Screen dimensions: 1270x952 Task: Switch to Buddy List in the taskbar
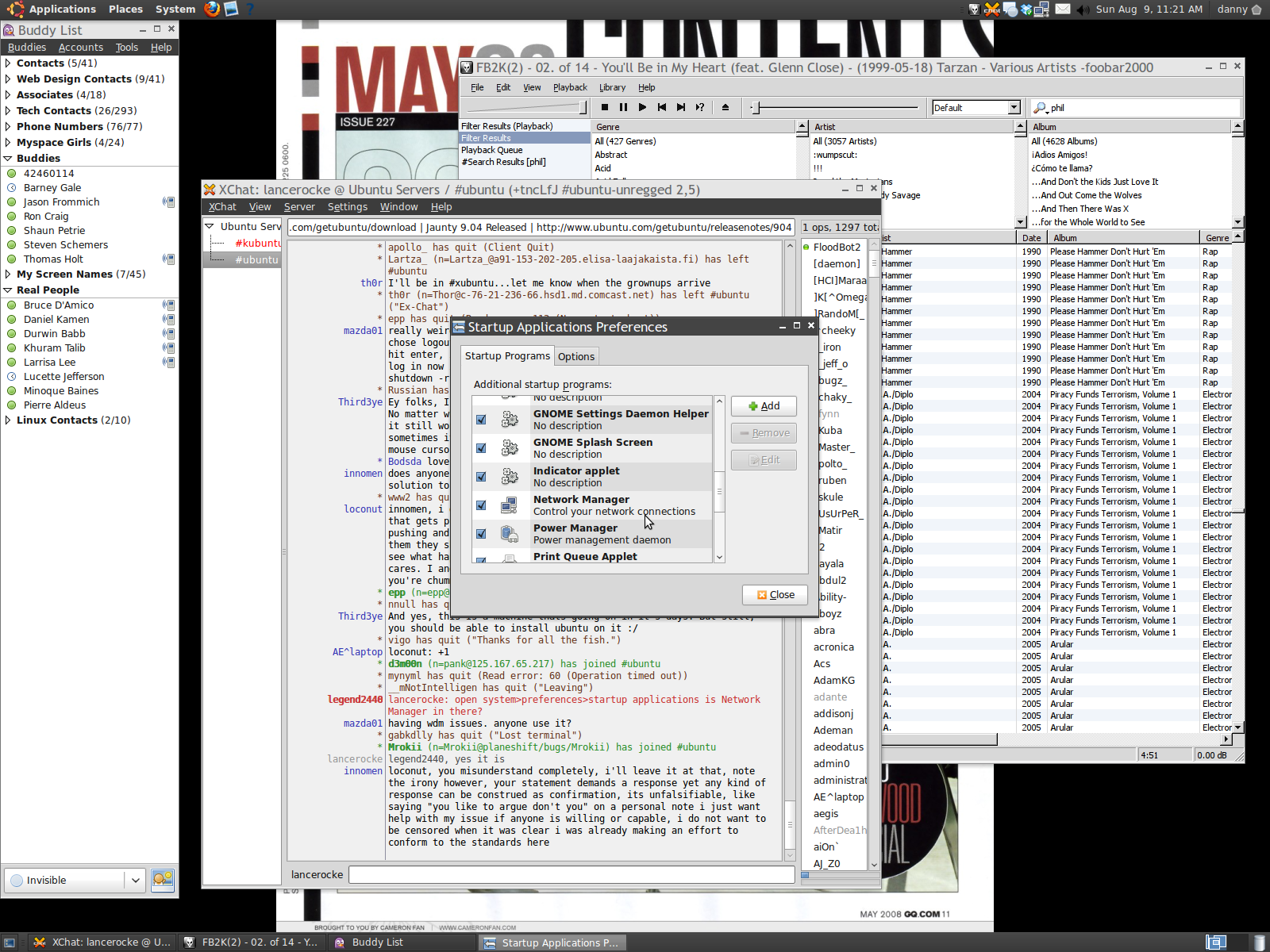pyautogui.click(x=401, y=942)
